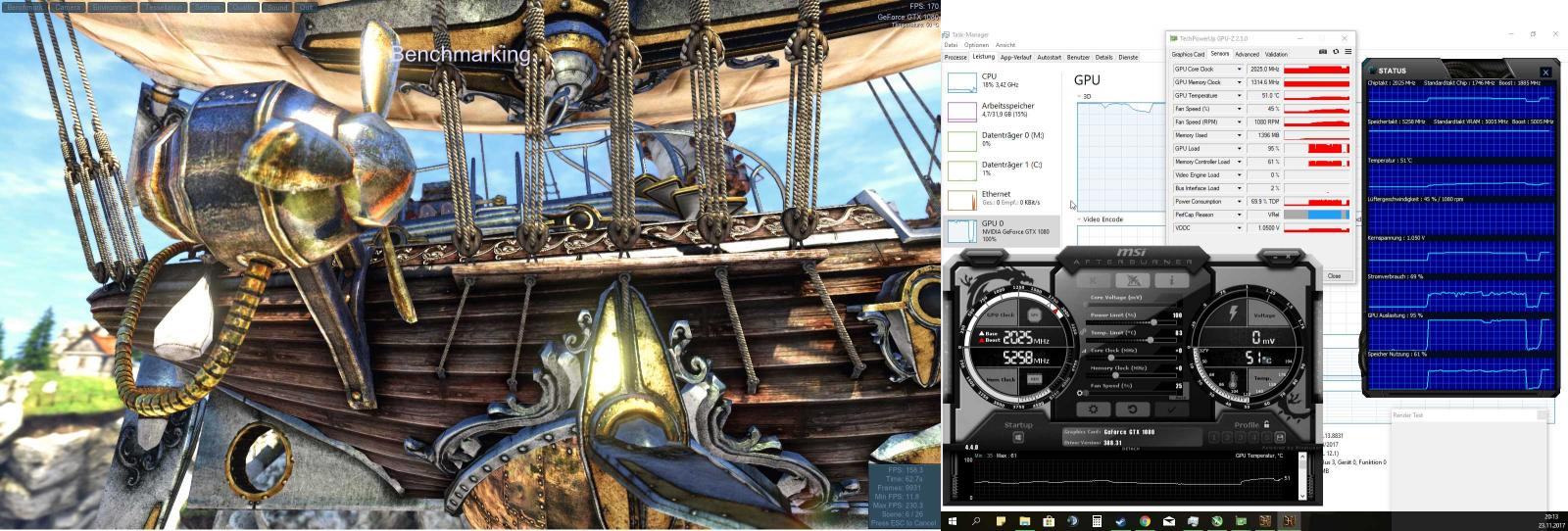The width and height of the screenshot is (1568, 531).
Task: Open Google Chrome from taskbar
Action: pyautogui.click(x=1145, y=521)
